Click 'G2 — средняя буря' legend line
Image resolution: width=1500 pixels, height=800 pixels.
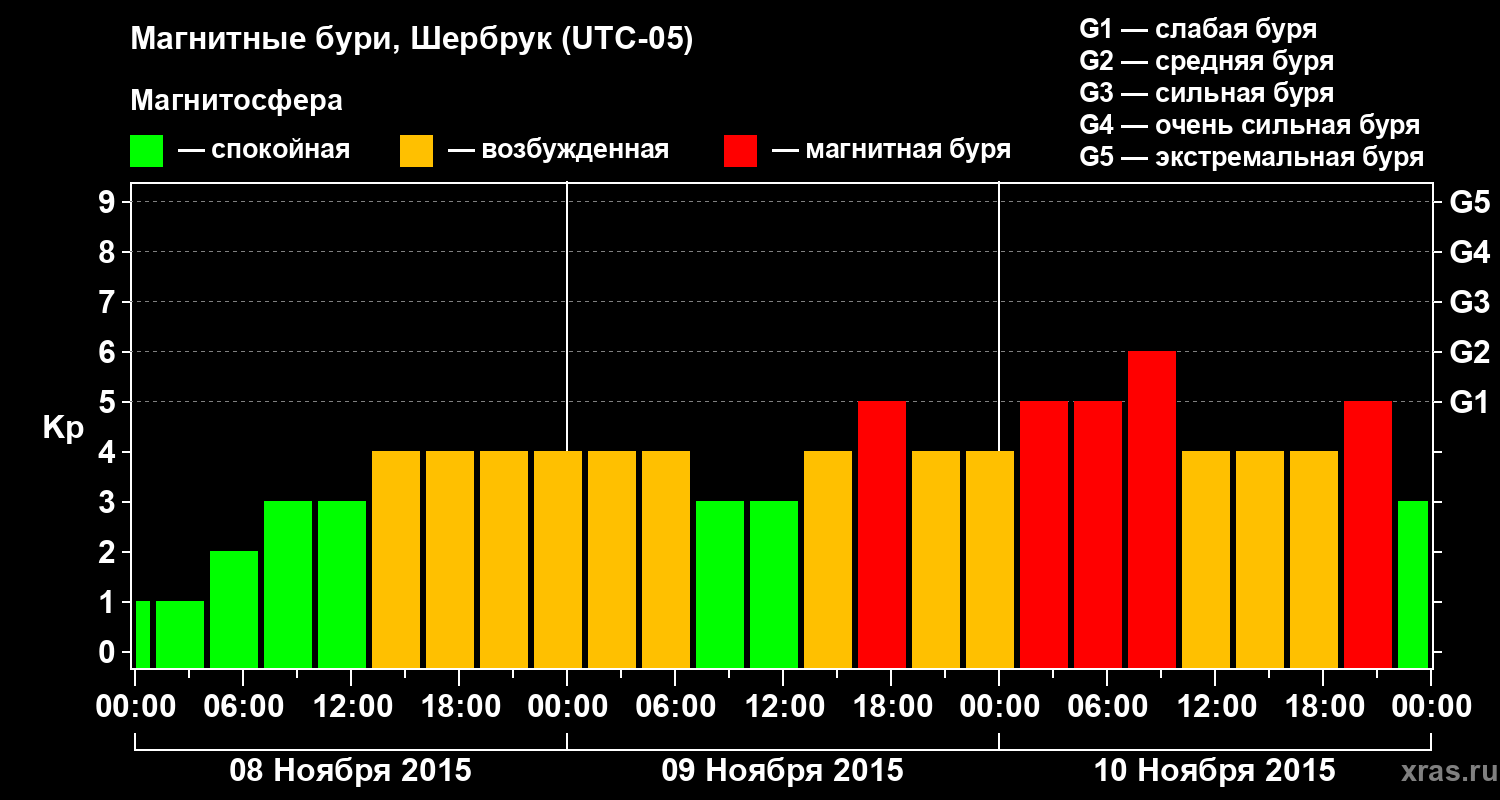pos(1206,61)
